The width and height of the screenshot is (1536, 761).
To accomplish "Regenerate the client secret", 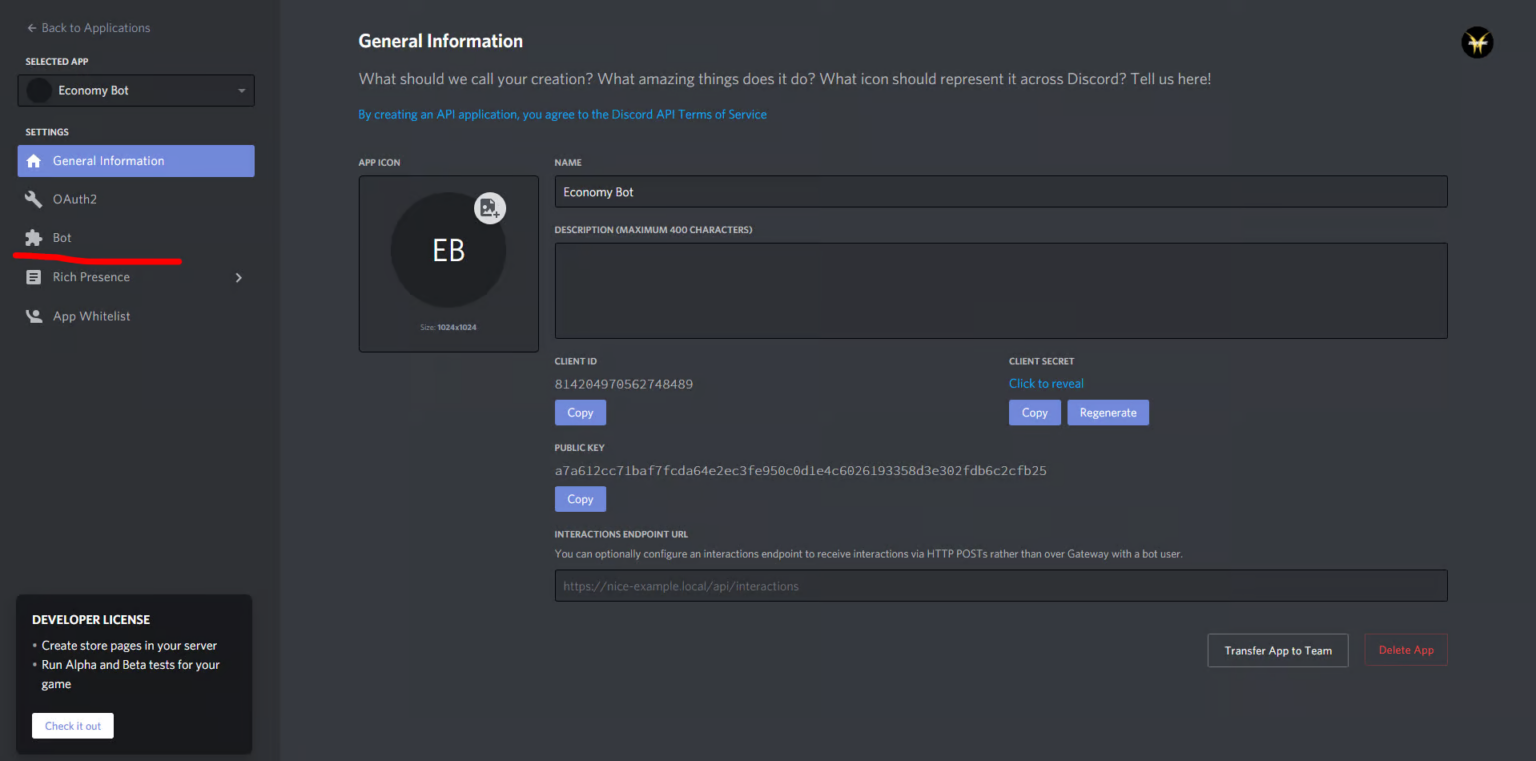I will (1107, 412).
